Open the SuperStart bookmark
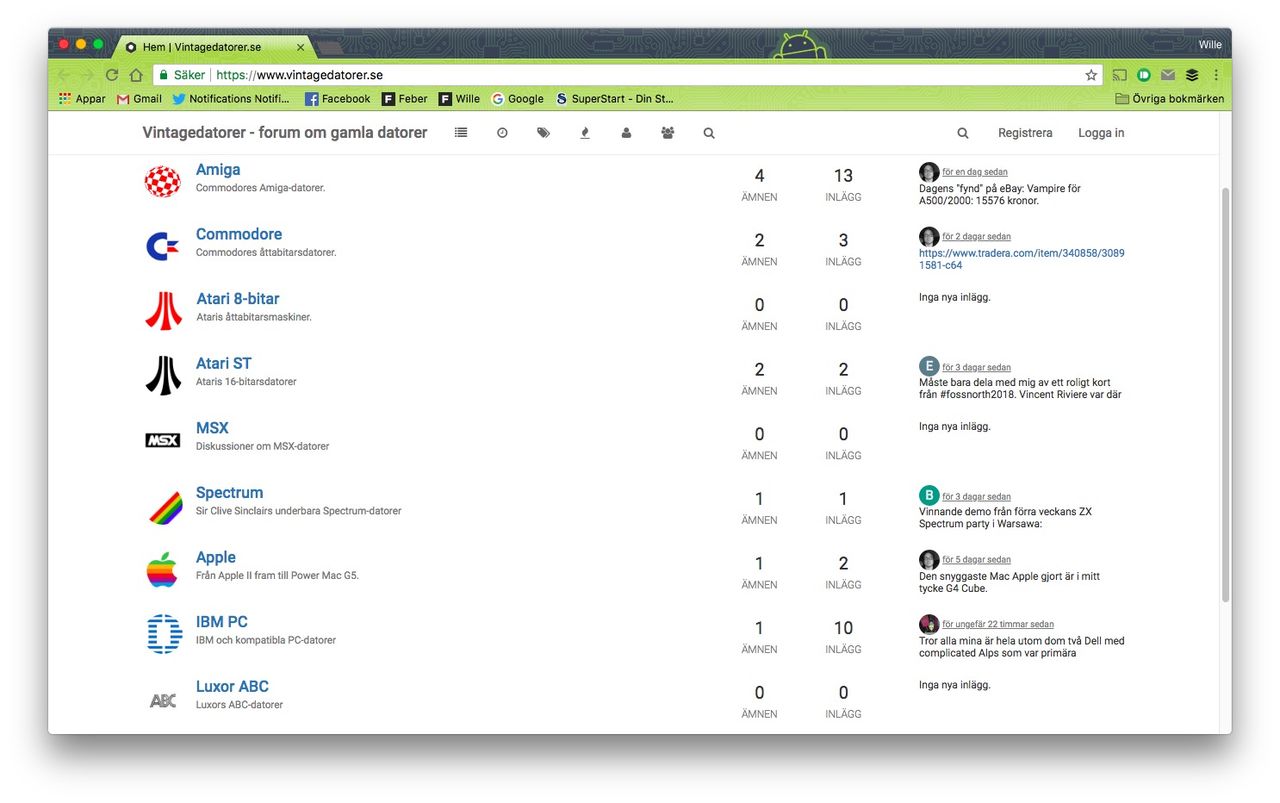 tap(615, 99)
